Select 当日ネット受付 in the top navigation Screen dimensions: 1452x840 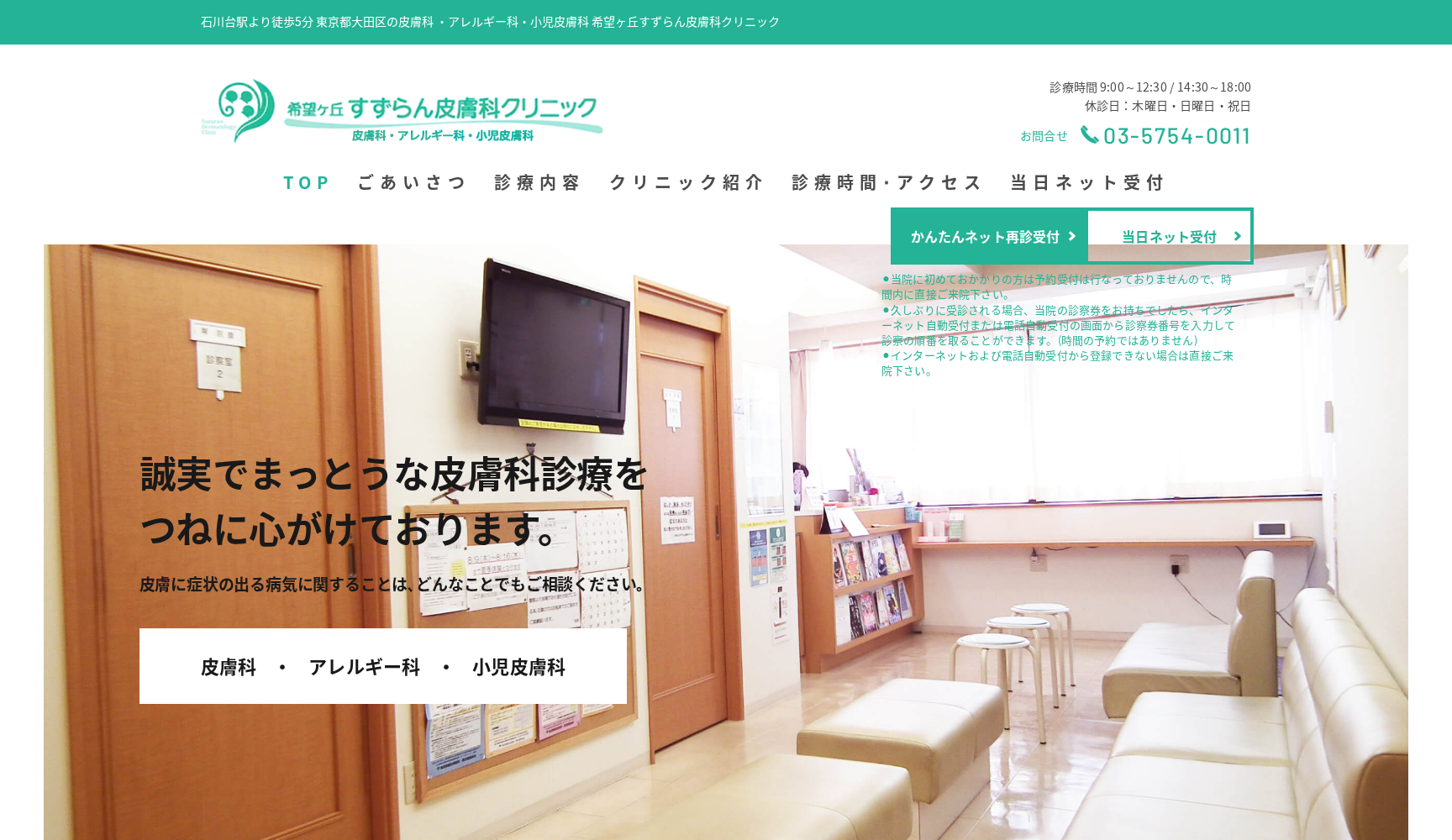click(1087, 182)
